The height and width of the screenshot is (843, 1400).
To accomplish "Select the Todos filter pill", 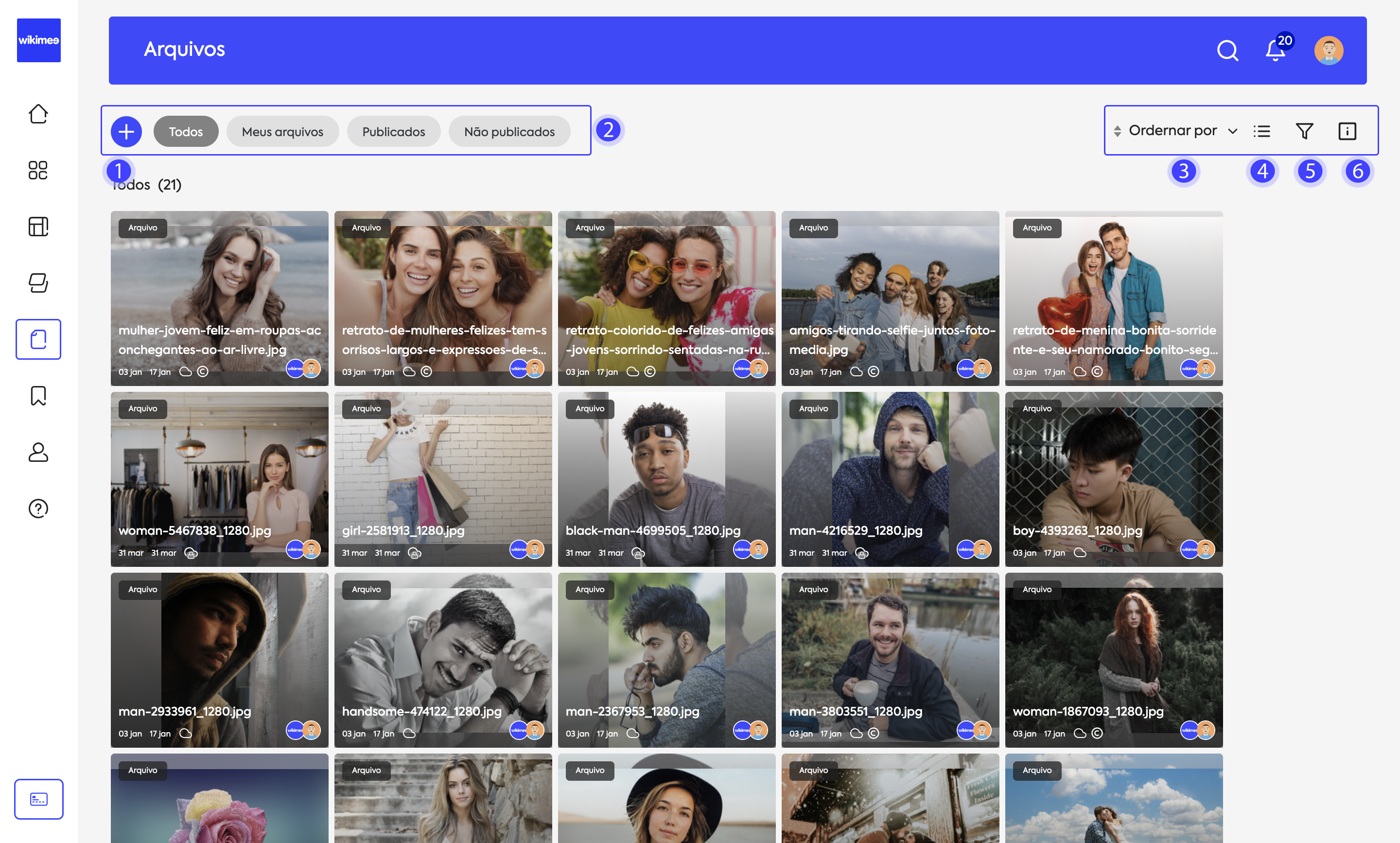I will click(x=186, y=132).
